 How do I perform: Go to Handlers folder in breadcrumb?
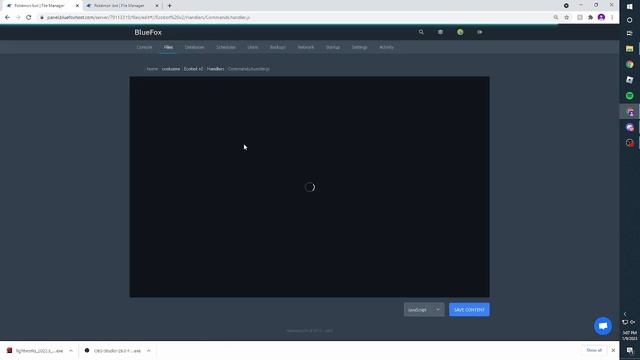click(216, 69)
